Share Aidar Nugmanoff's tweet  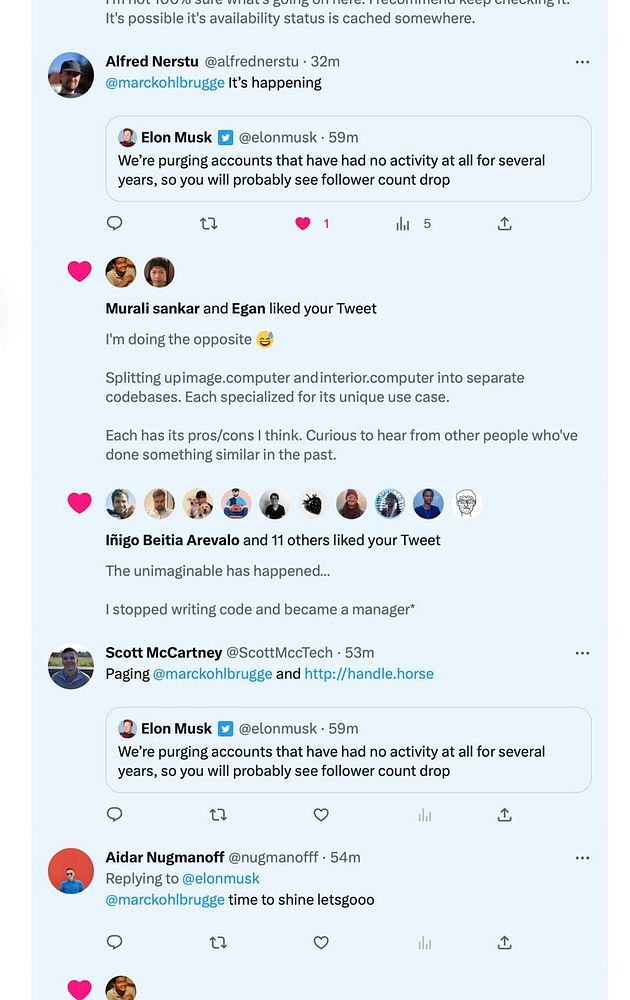[x=505, y=942]
